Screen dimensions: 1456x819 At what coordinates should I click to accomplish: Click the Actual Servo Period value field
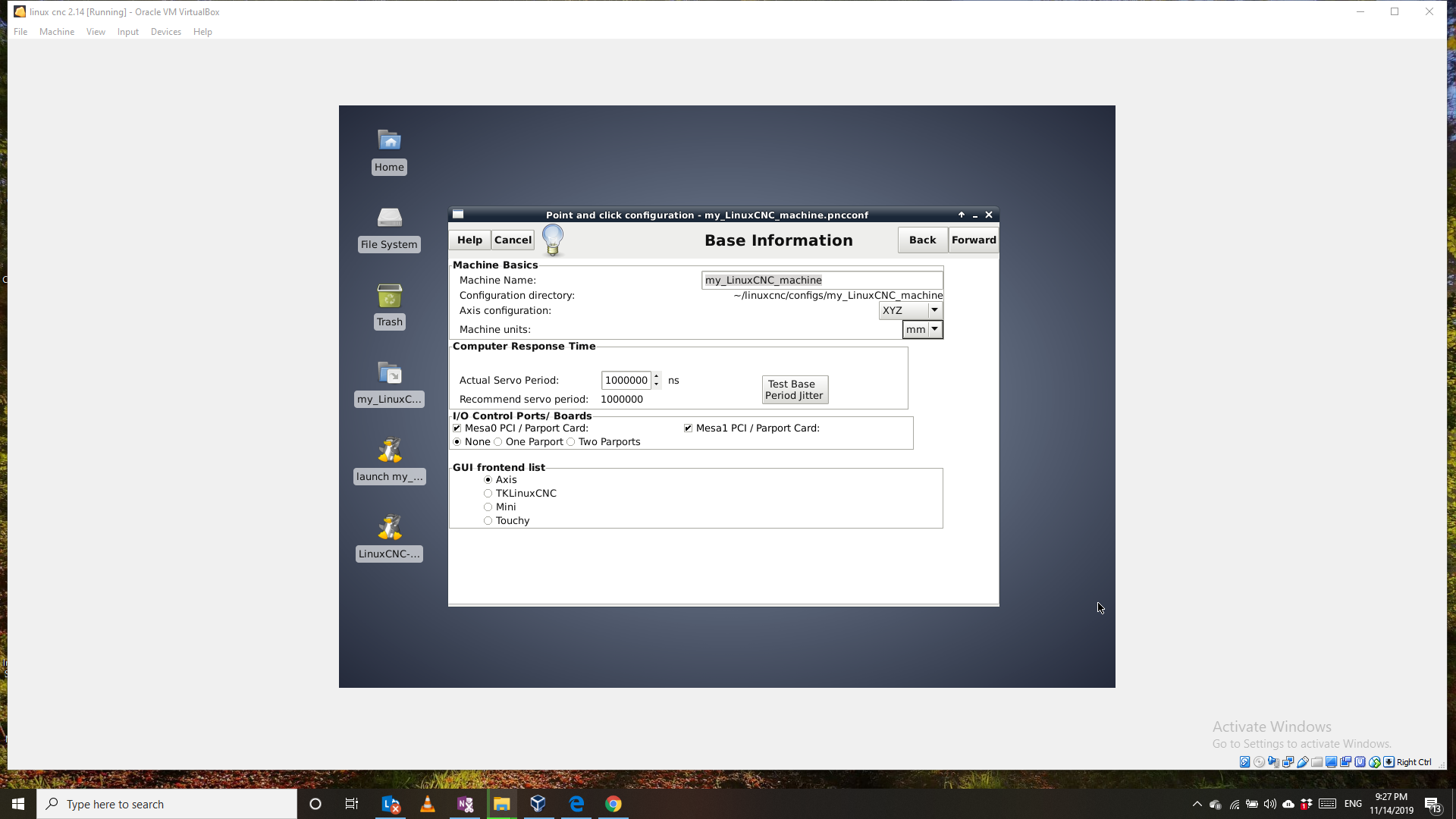[x=626, y=380]
